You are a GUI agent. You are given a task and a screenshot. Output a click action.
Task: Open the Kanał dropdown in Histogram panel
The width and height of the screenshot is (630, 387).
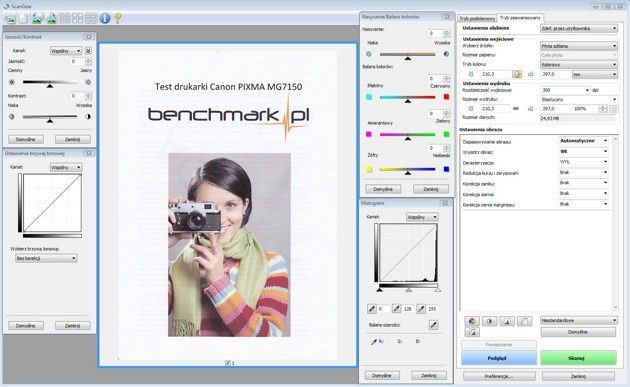[x=422, y=217]
